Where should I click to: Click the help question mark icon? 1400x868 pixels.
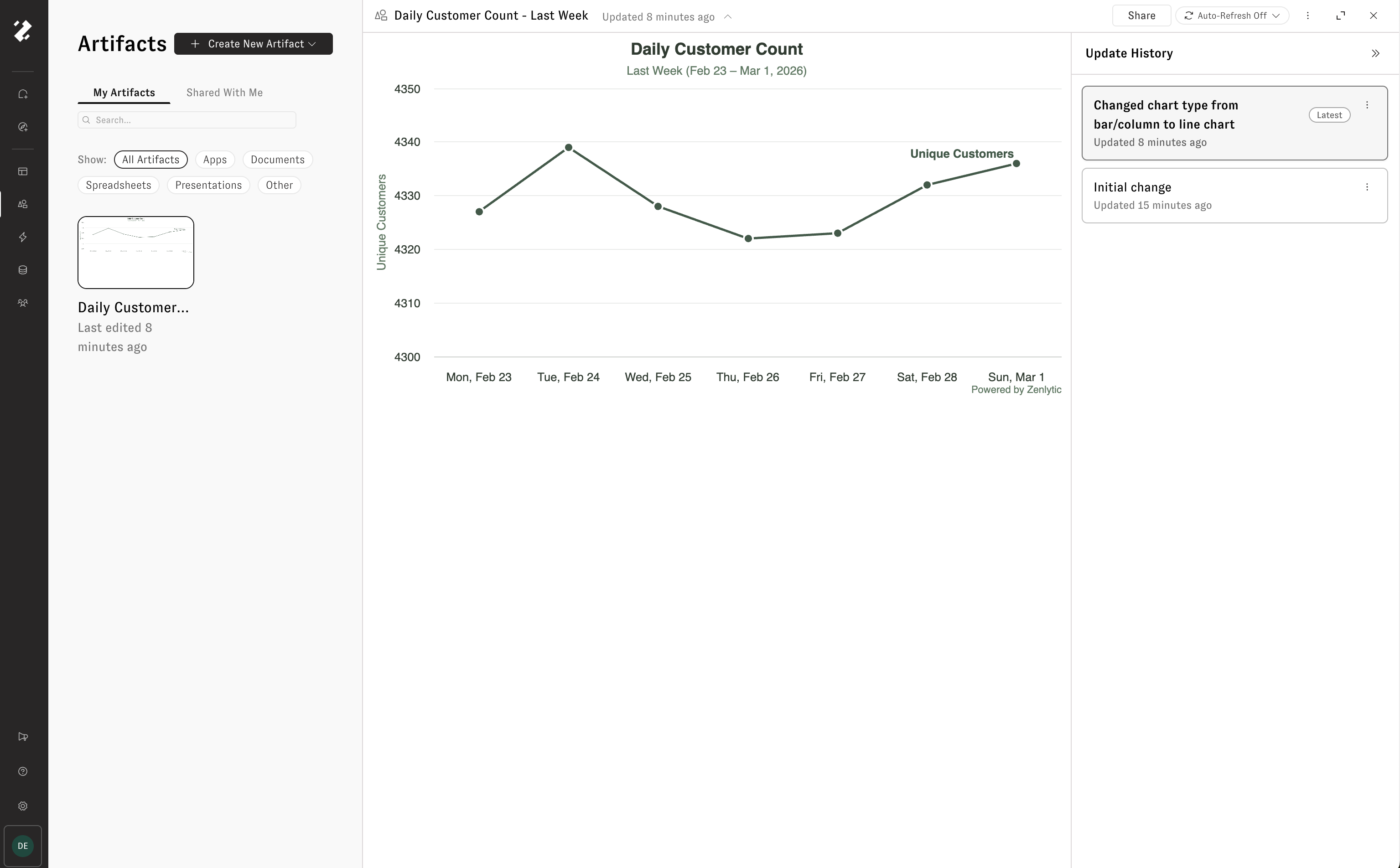coord(23,771)
